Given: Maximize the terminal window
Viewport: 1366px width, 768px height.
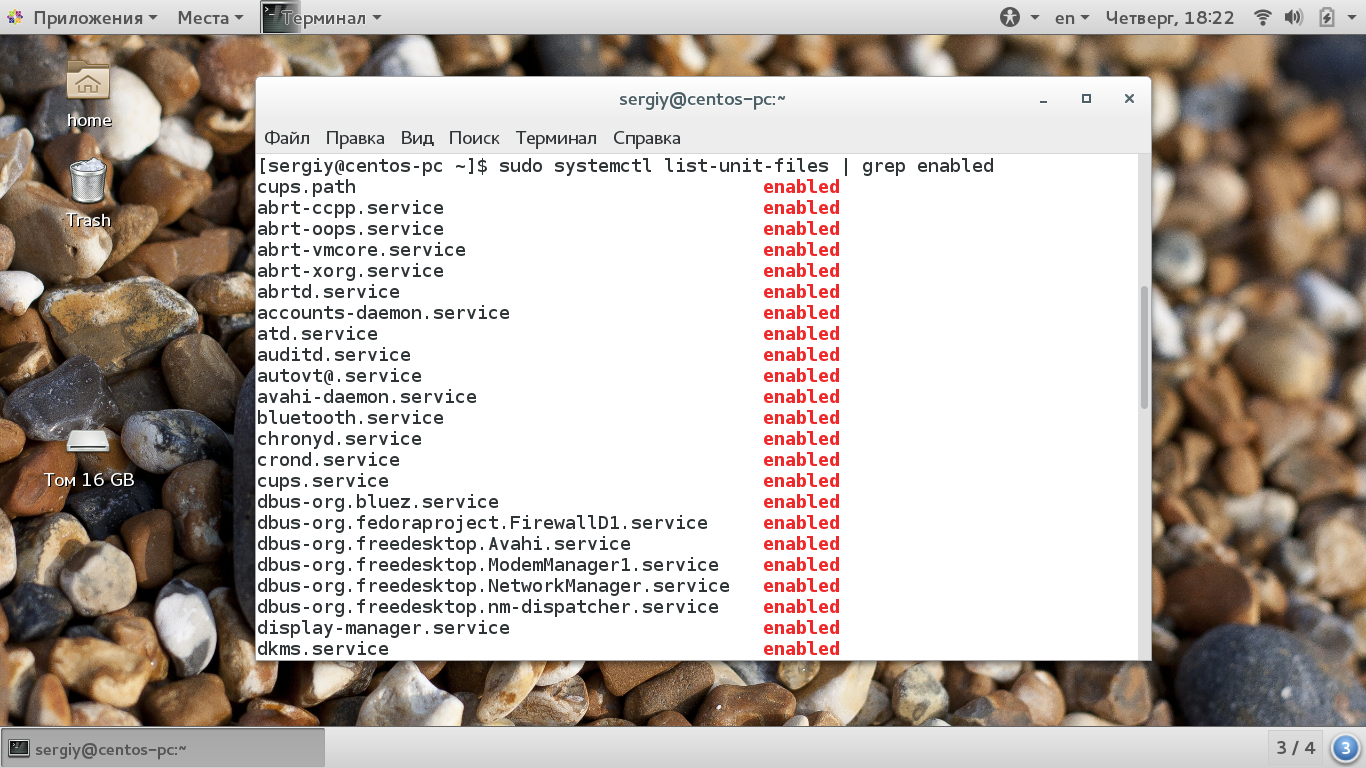Looking at the screenshot, I should coord(1086,99).
